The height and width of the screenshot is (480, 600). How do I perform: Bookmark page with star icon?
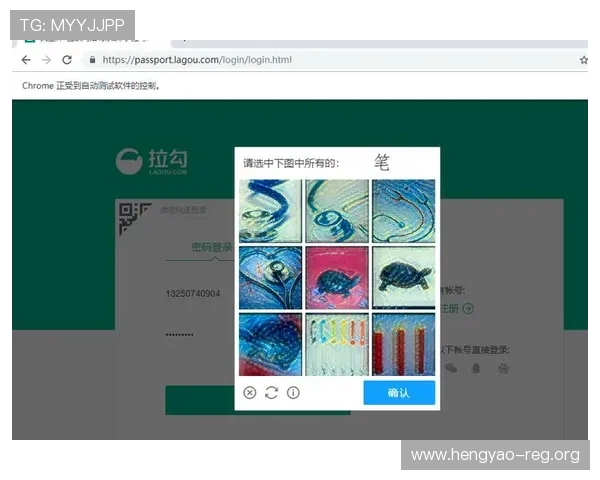point(583,60)
